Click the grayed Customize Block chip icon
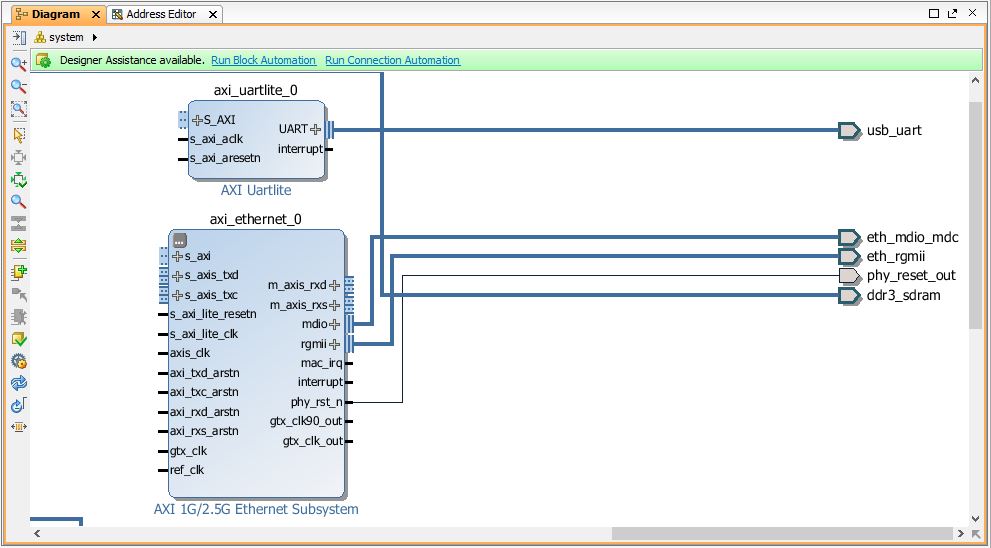The width and height of the screenshot is (991, 548). click(19, 316)
